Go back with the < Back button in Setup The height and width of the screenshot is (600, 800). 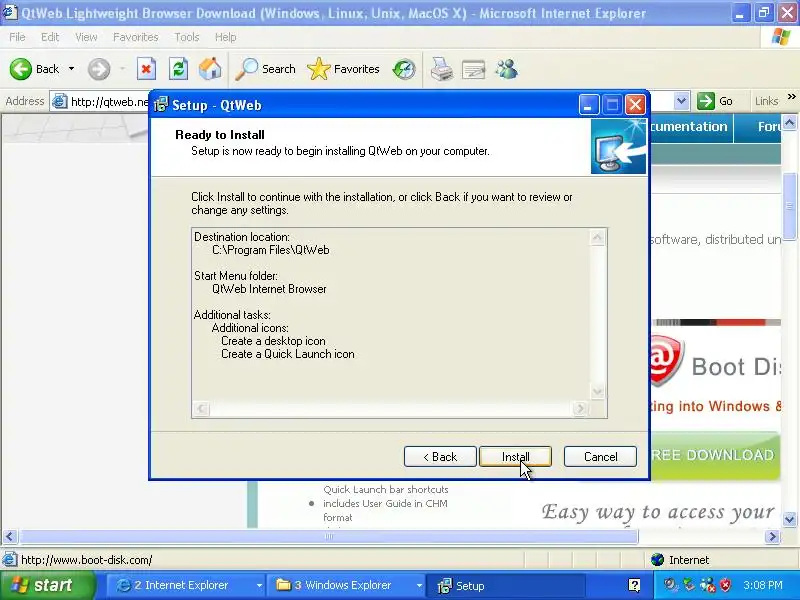pyautogui.click(x=440, y=457)
